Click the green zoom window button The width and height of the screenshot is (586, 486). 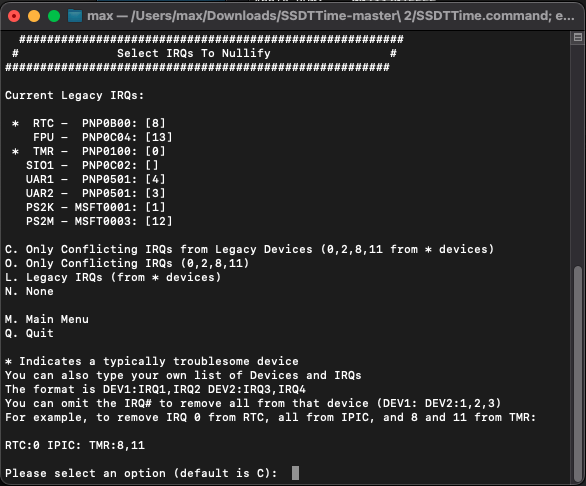click(x=54, y=16)
